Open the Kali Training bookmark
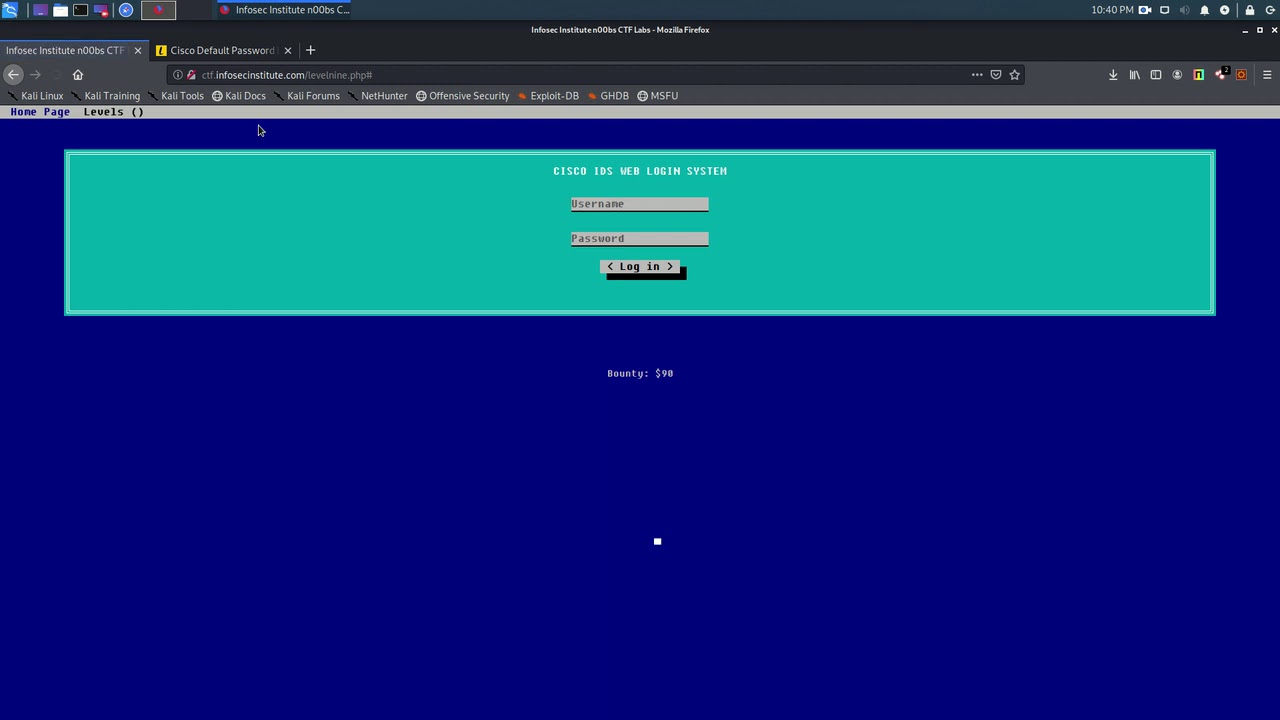The width and height of the screenshot is (1280, 720). [x=105, y=96]
